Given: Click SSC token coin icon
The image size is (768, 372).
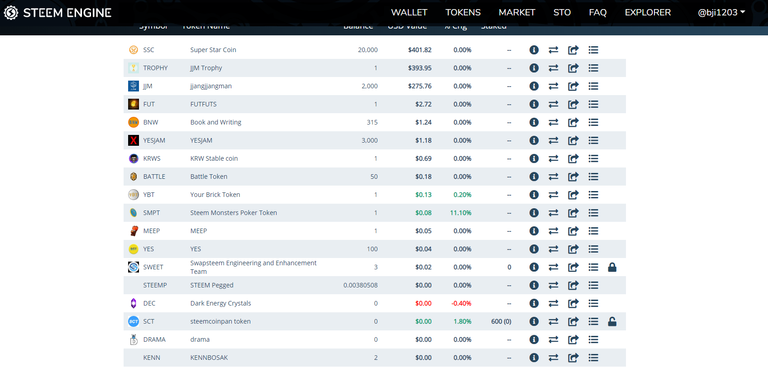Looking at the screenshot, I should coord(133,50).
